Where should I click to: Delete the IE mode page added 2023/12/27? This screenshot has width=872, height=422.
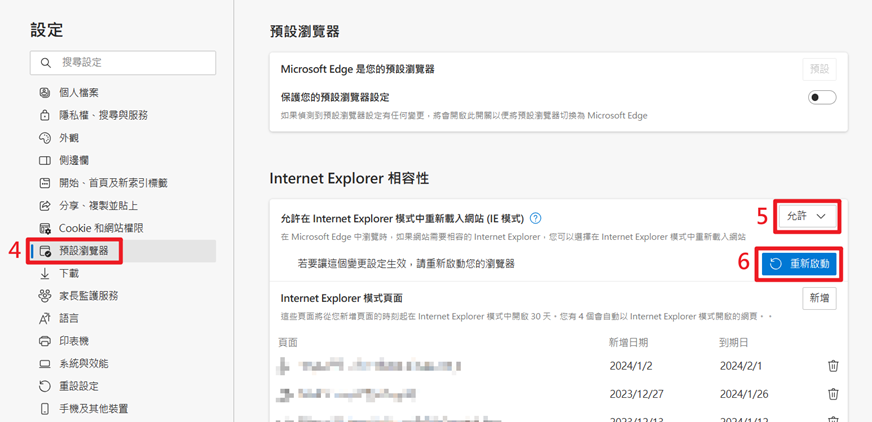coord(833,394)
